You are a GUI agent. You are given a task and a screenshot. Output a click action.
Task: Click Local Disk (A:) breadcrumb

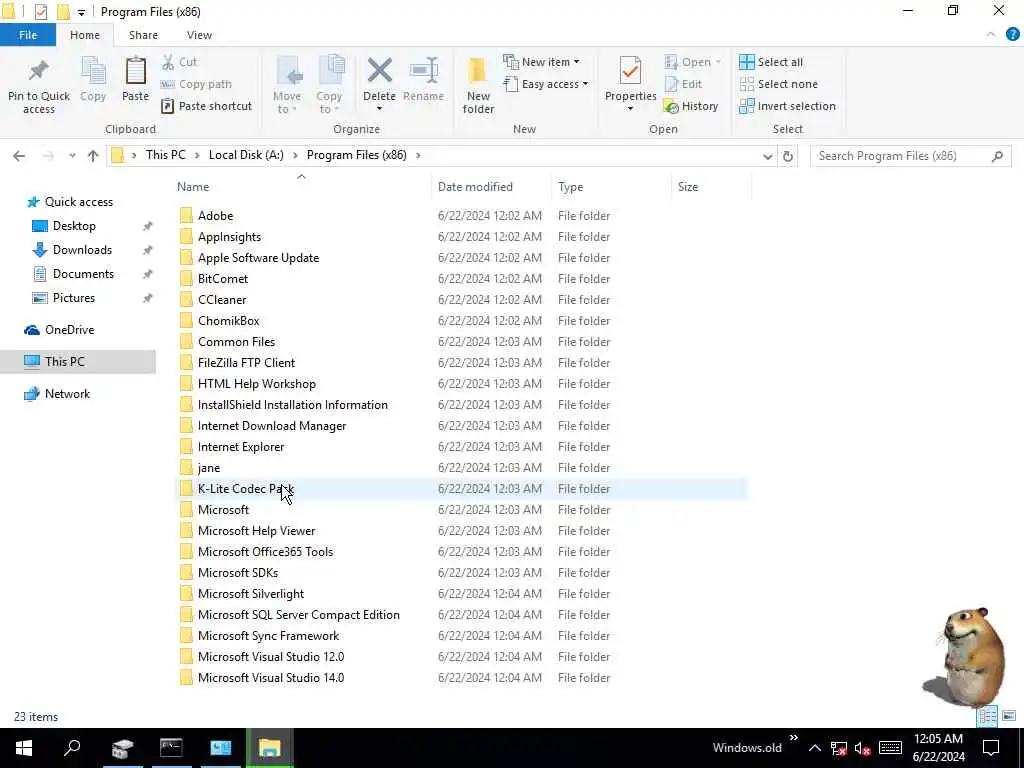tap(246, 155)
